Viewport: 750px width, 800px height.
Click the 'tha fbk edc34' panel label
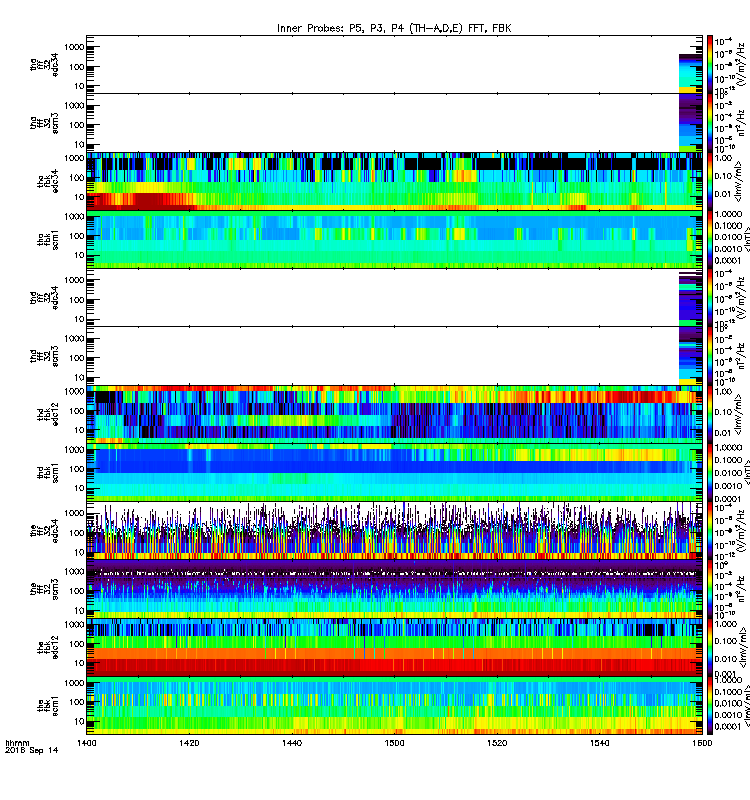[48, 181]
